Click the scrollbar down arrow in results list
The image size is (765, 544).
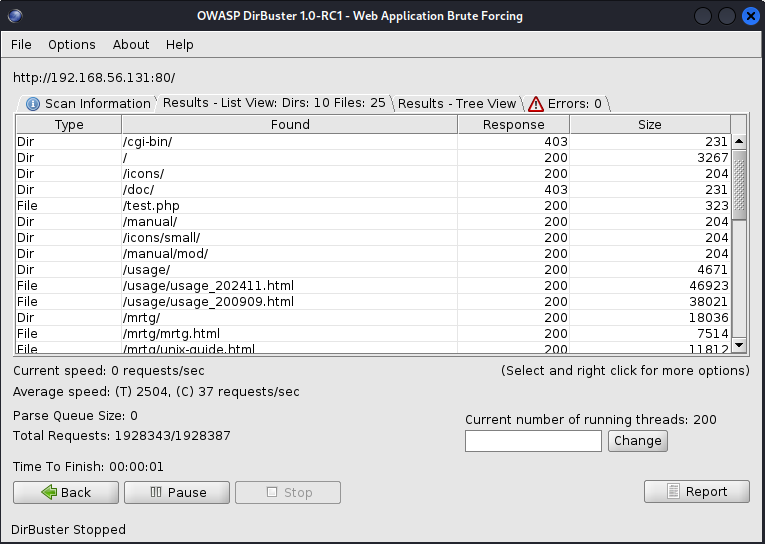pos(739,345)
